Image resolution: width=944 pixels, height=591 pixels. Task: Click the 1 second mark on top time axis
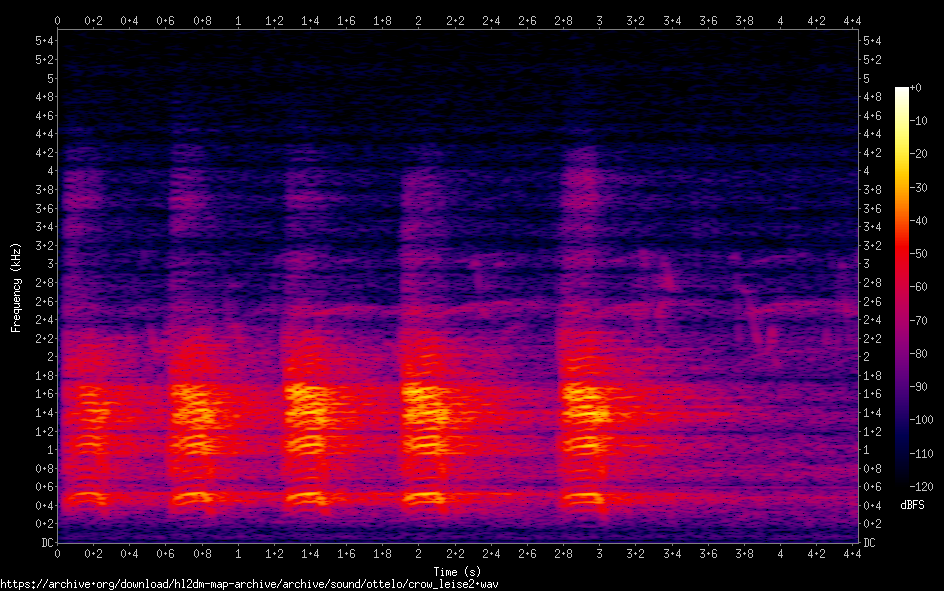coord(238,20)
